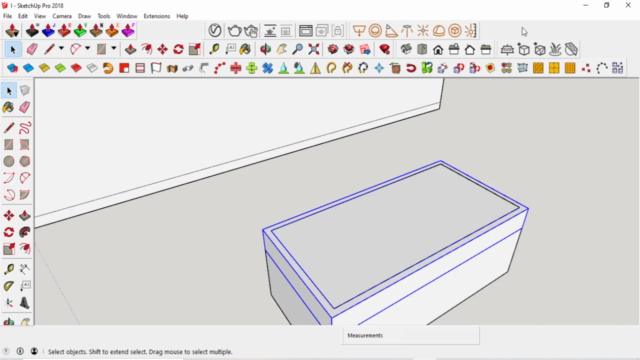
Task: Switch to Top view
Action: 422,49
